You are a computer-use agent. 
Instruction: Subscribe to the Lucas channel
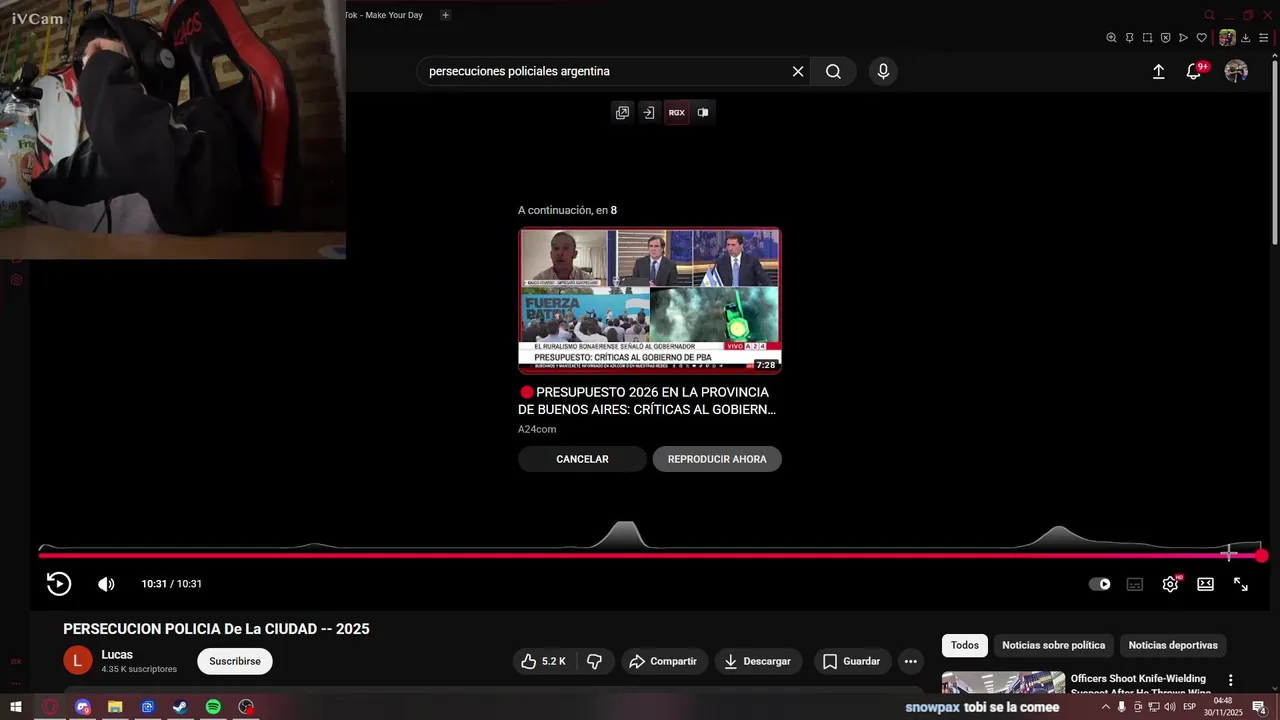click(235, 661)
